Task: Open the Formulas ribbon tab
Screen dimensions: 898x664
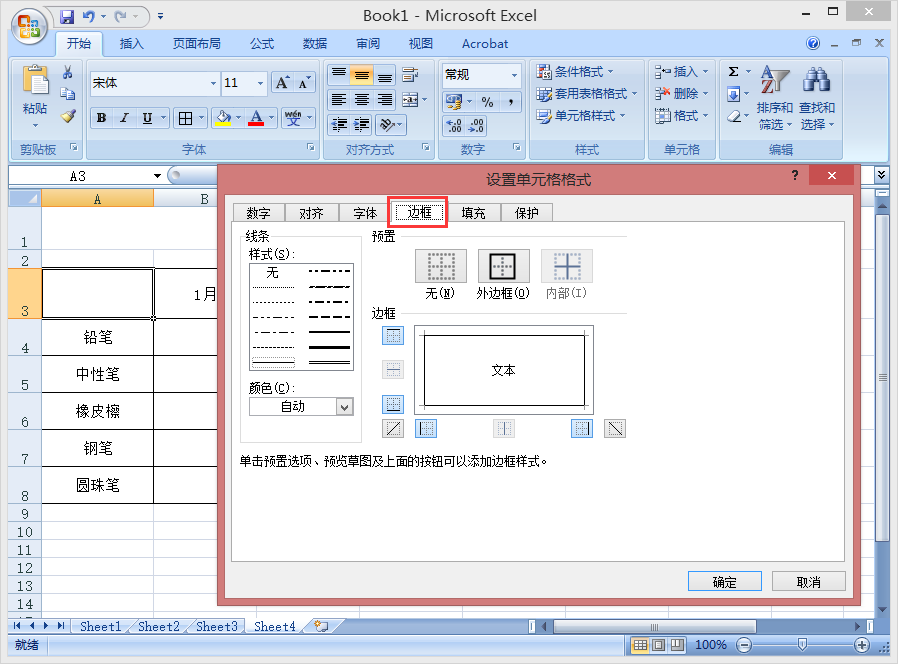Action: tap(262, 44)
